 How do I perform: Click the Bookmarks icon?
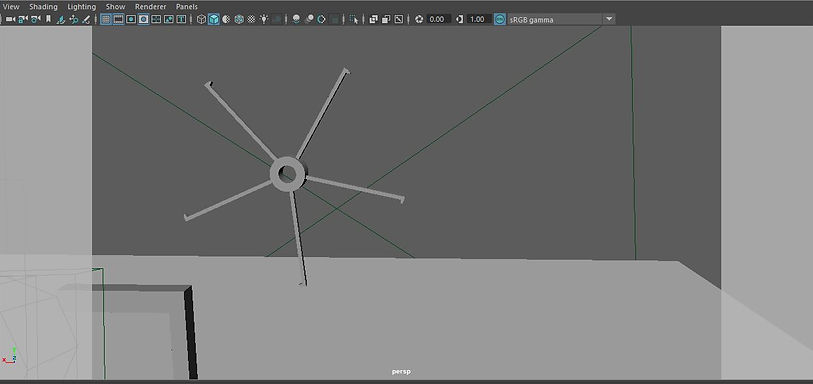(x=48, y=19)
